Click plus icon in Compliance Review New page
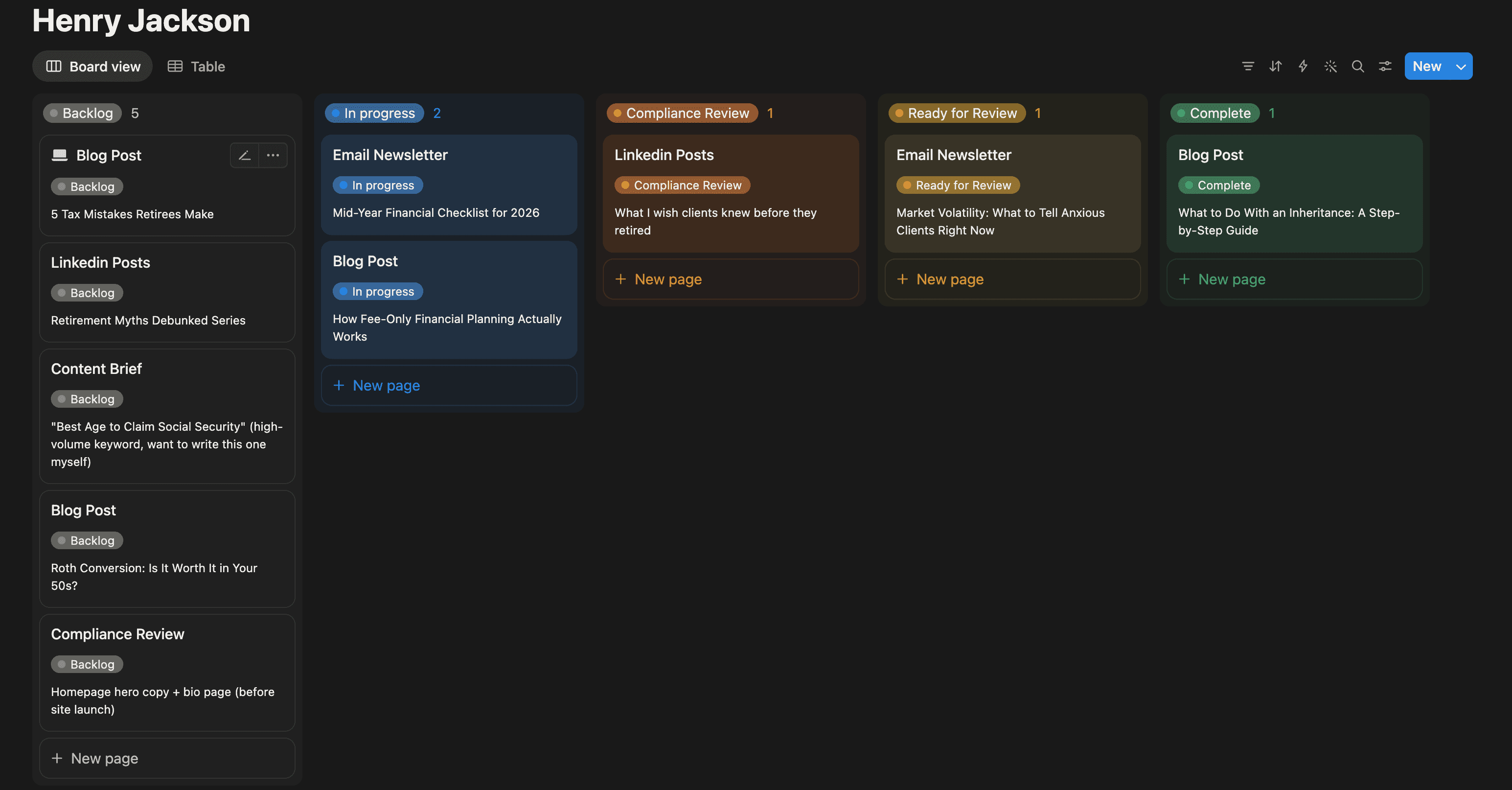Image resolution: width=1512 pixels, height=790 pixels. point(620,279)
